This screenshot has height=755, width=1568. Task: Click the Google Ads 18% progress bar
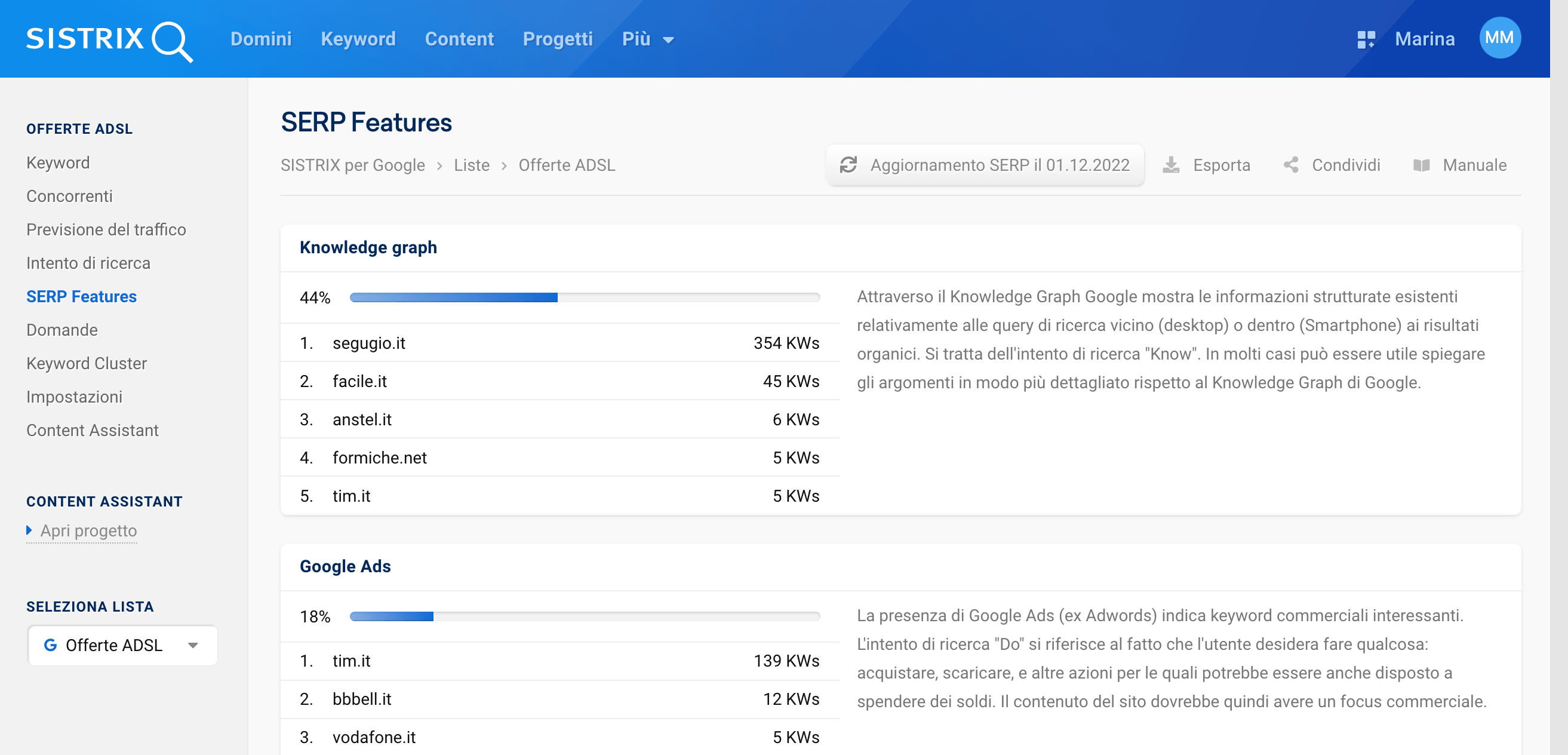point(585,616)
